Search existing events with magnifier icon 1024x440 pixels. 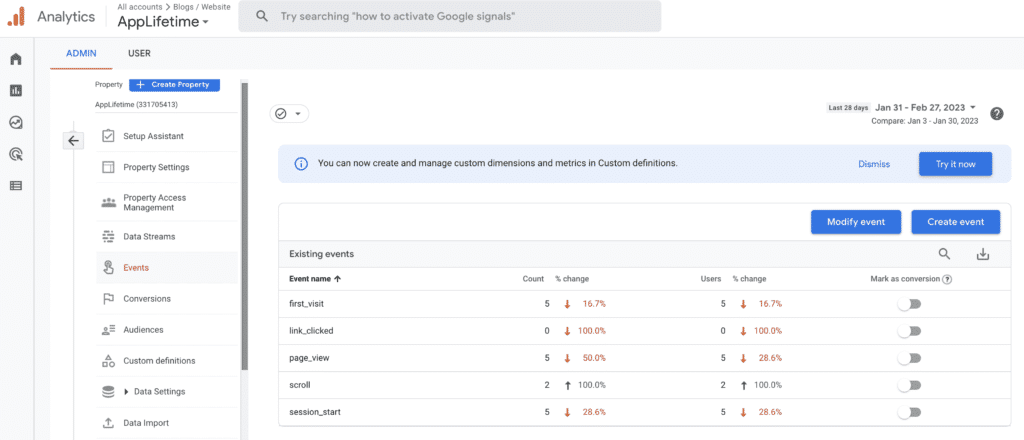(945, 254)
